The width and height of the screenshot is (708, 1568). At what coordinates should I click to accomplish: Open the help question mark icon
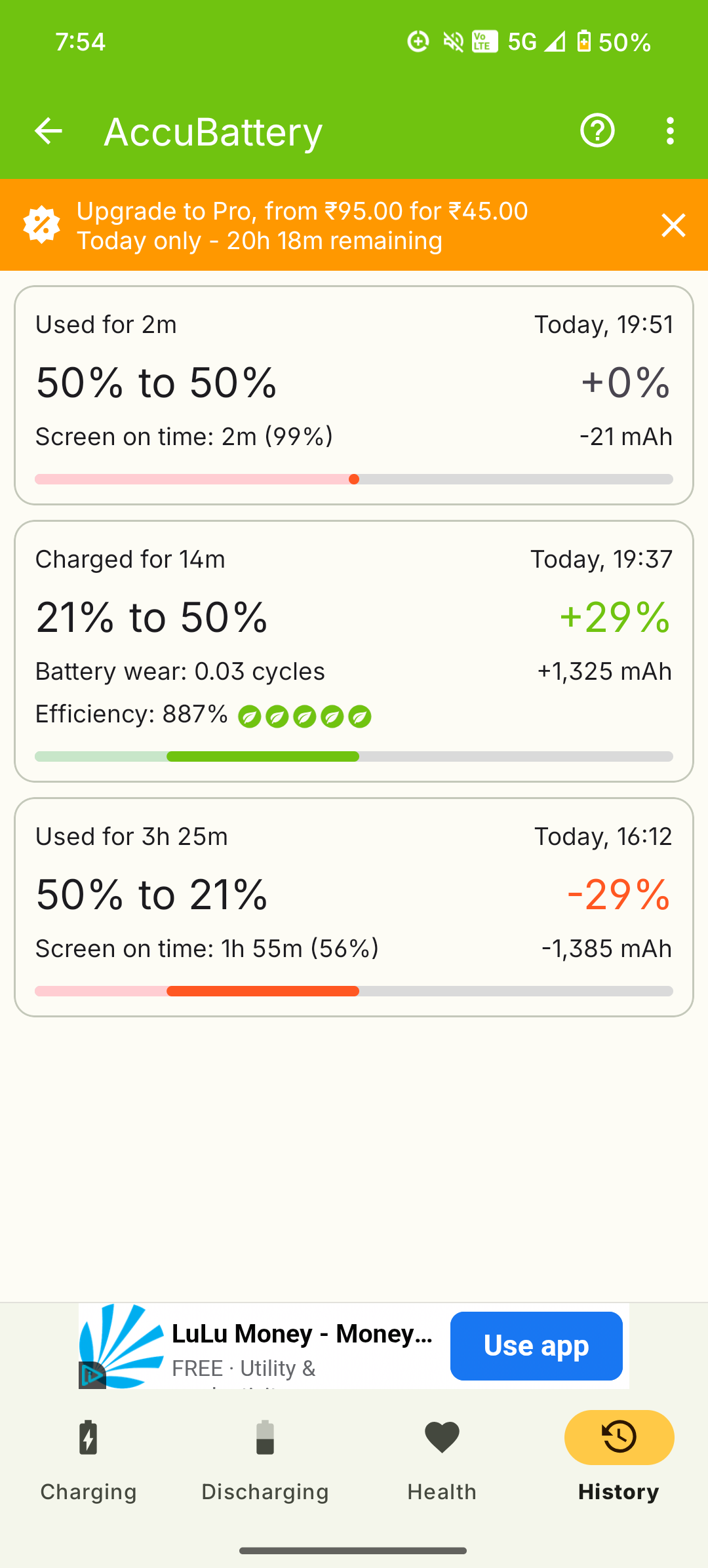(x=597, y=131)
